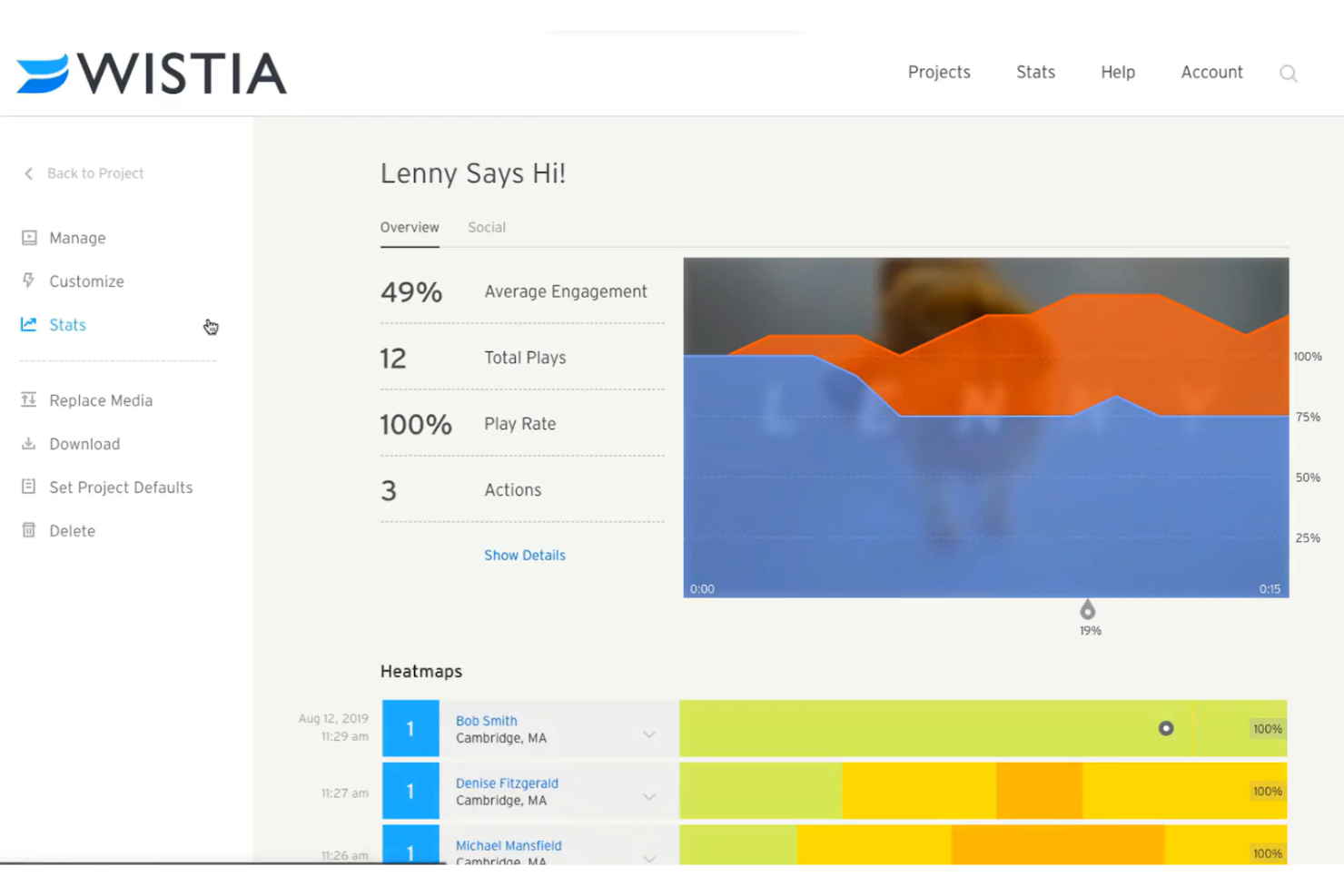This screenshot has height=896, width=1344.
Task: Click the 19% playhead marker under the graph
Action: point(1089,612)
